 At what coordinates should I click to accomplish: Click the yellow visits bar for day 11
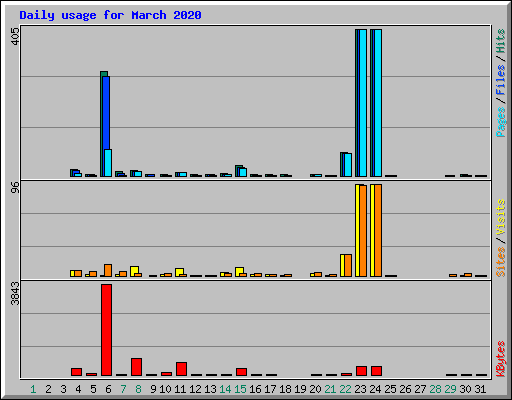[179, 272]
